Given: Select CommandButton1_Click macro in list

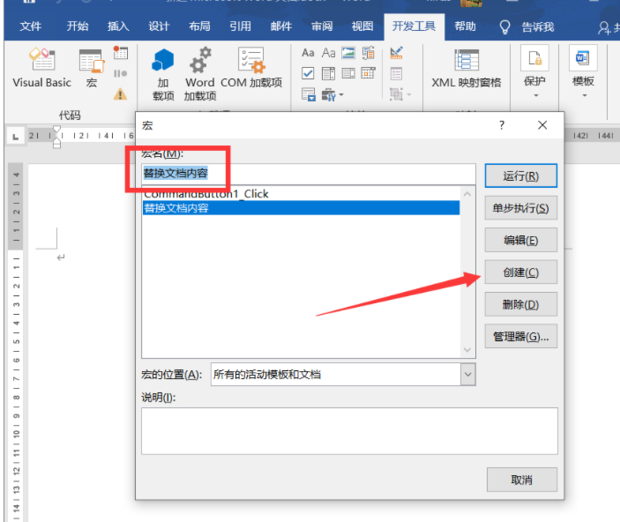Looking at the screenshot, I should [x=301, y=194].
